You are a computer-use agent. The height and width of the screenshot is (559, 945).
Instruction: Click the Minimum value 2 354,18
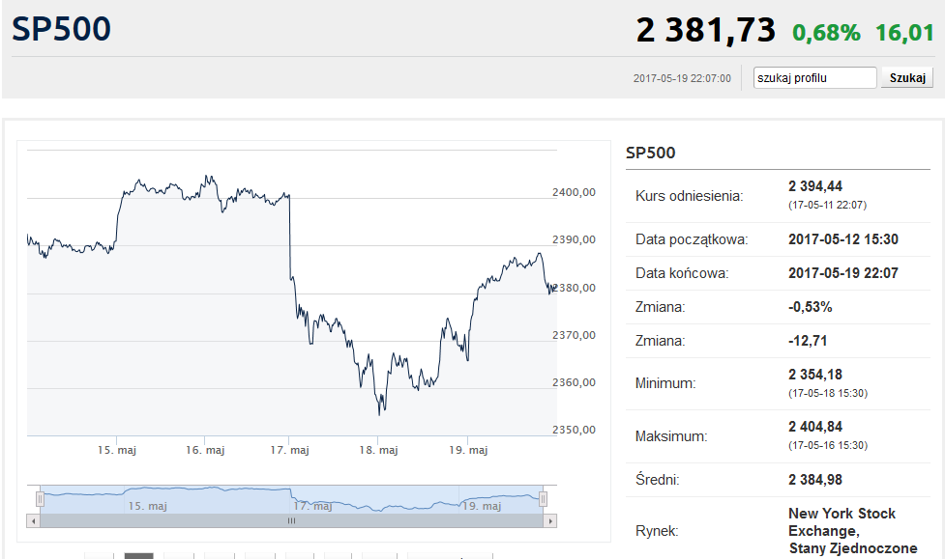pos(815,374)
